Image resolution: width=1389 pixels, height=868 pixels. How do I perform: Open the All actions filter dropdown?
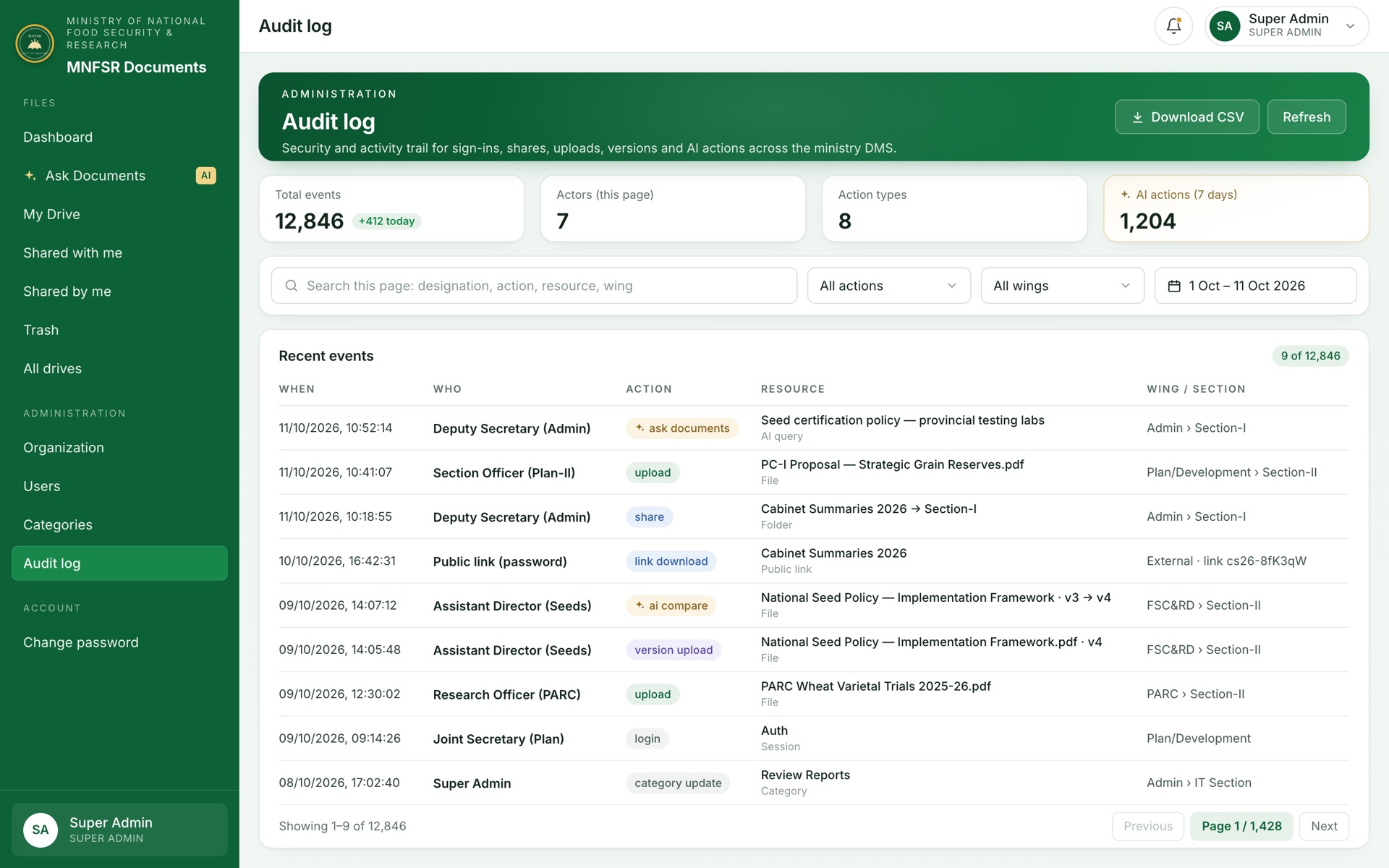tap(888, 286)
